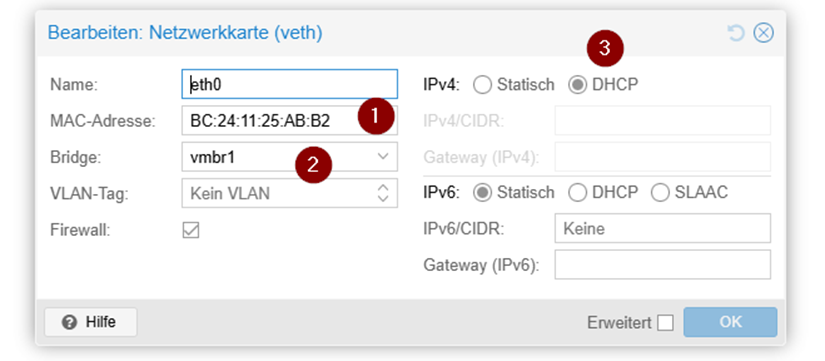Toggle the Firewall checkbox

[190, 230]
